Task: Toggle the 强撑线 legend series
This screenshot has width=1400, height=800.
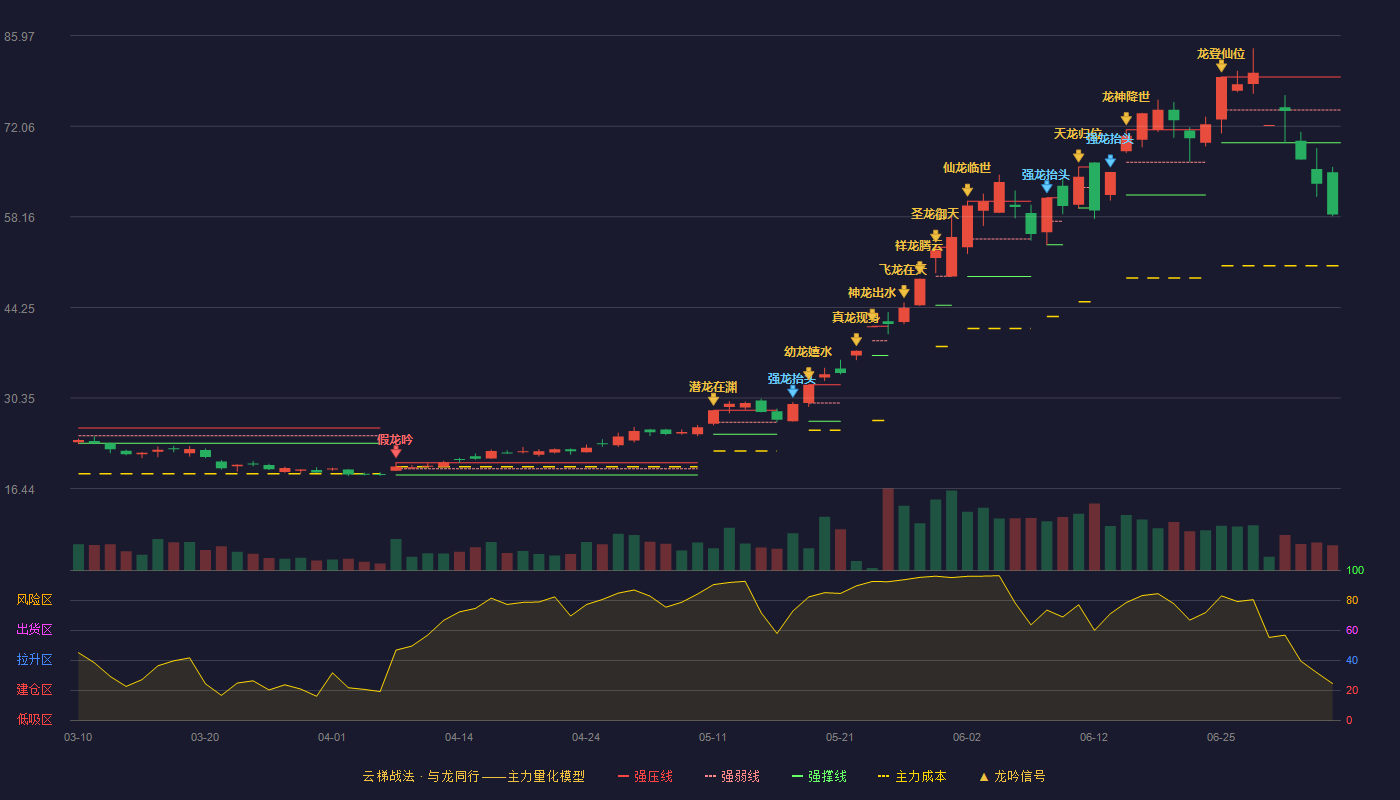Action: point(819,776)
